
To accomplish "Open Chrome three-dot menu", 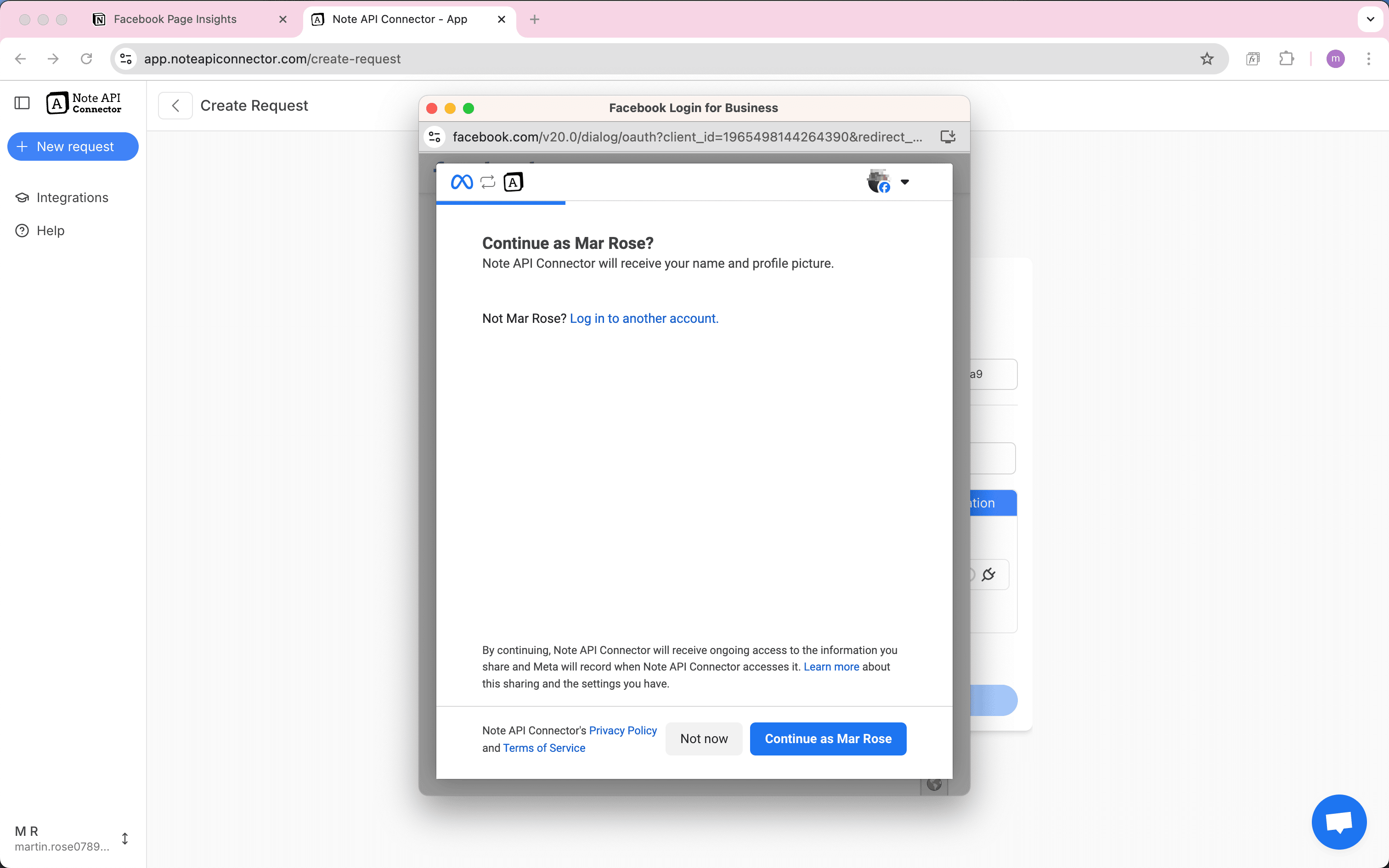I will pyautogui.click(x=1368, y=59).
